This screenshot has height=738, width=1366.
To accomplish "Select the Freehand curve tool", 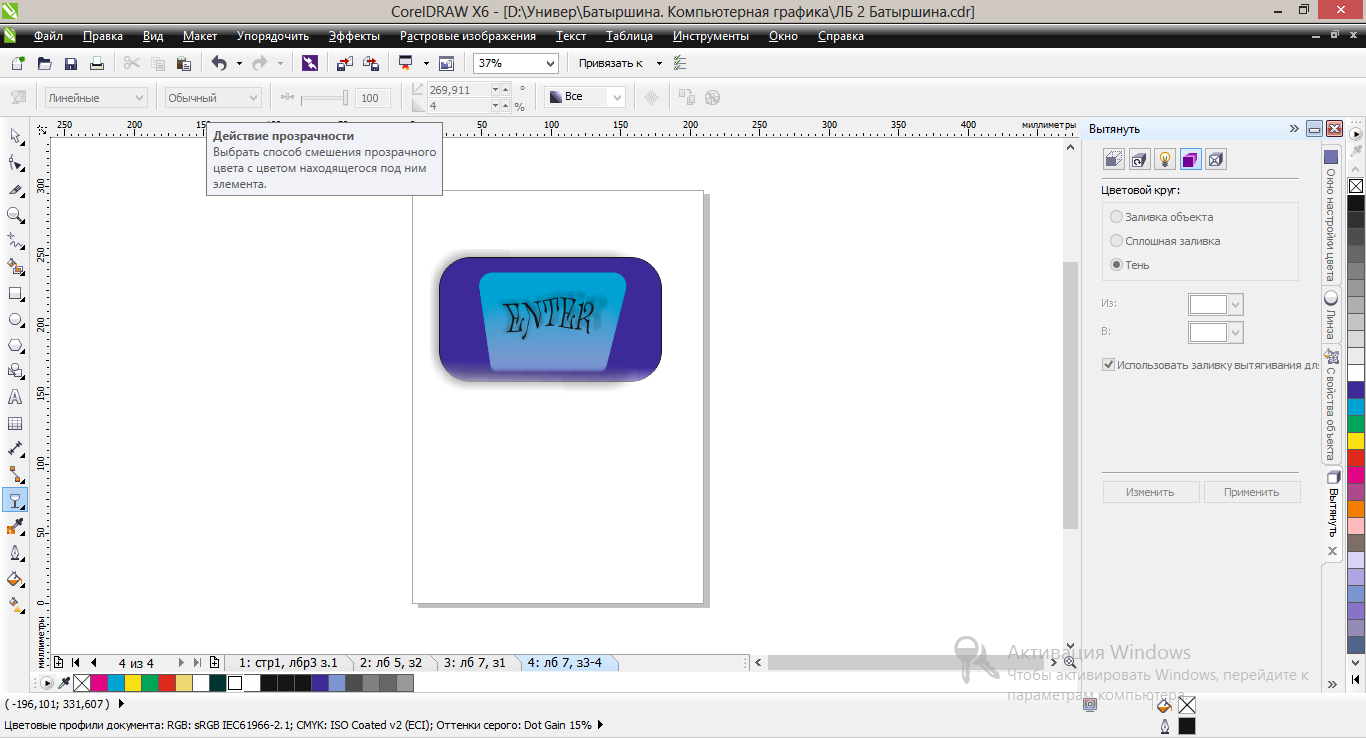I will coord(15,241).
